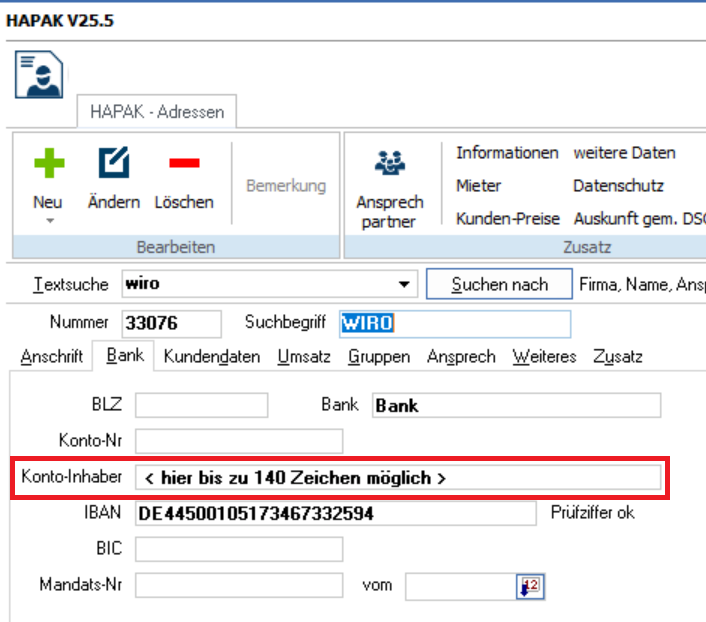Click the Ändern edit icon

(x=113, y=164)
